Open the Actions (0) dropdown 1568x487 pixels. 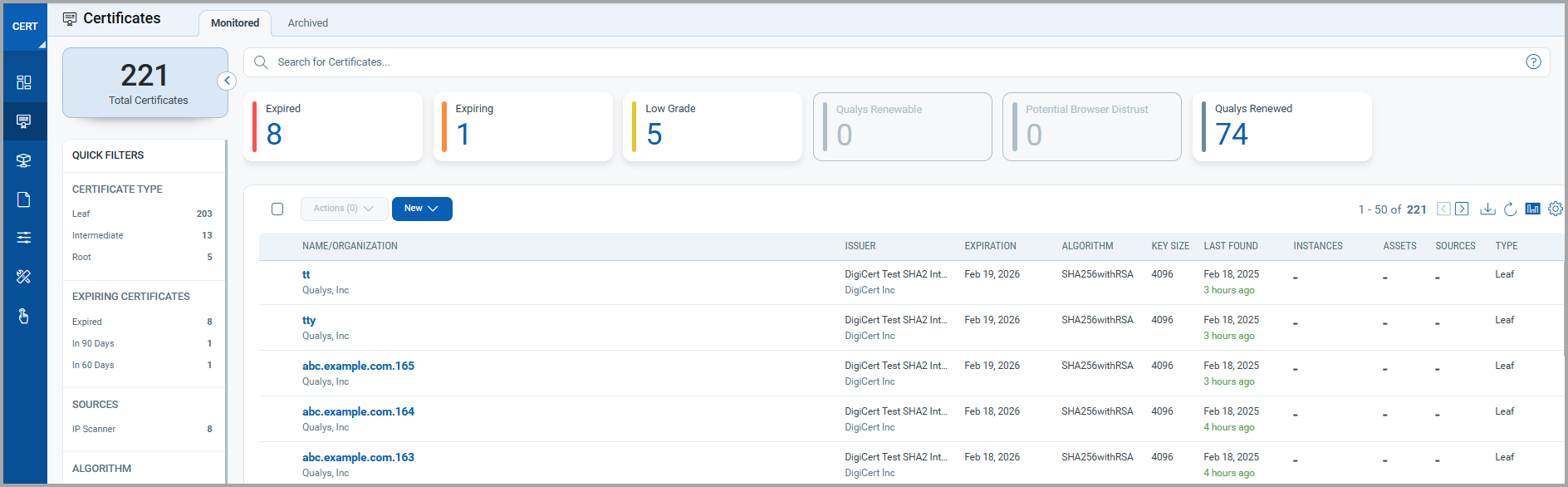(x=344, y=209)
